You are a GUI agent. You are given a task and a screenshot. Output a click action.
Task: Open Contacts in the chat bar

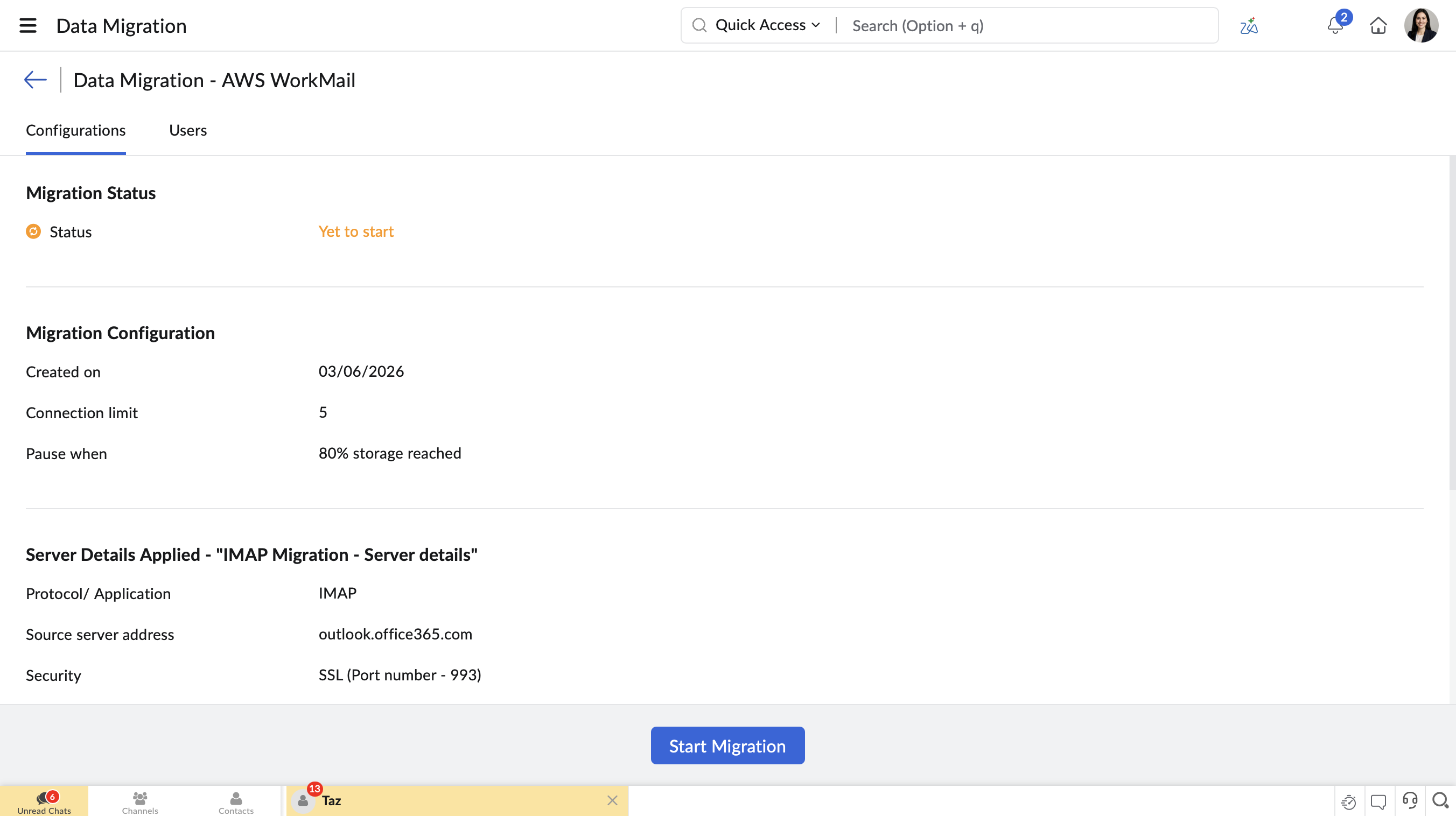(236, 801)
